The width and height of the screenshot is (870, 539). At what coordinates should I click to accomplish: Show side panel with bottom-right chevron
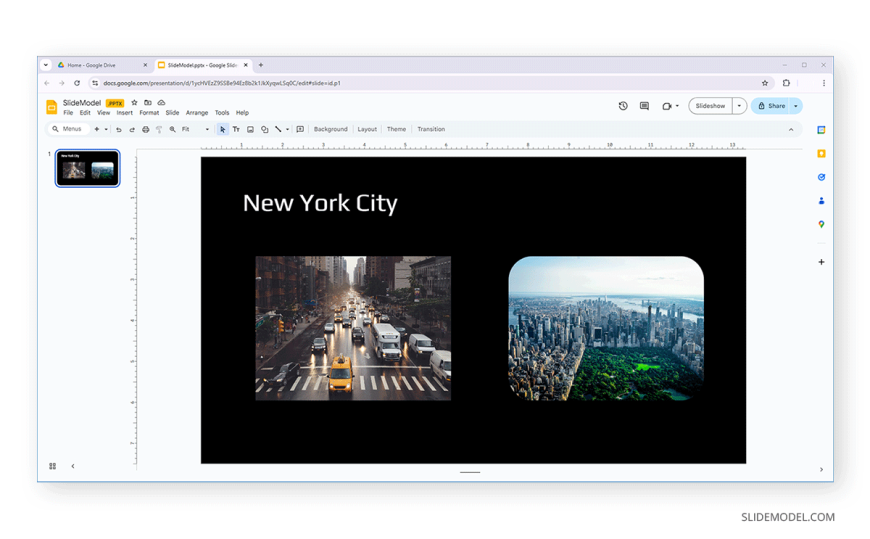[x=821, y=470]
